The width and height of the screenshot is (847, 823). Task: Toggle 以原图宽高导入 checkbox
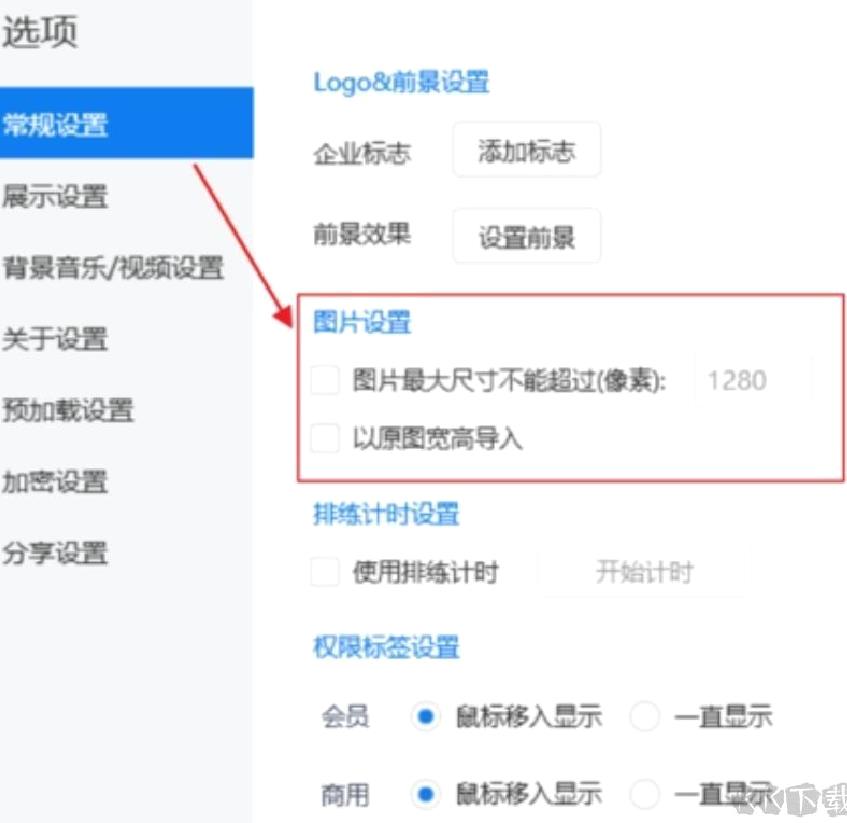tap(325, 437)
